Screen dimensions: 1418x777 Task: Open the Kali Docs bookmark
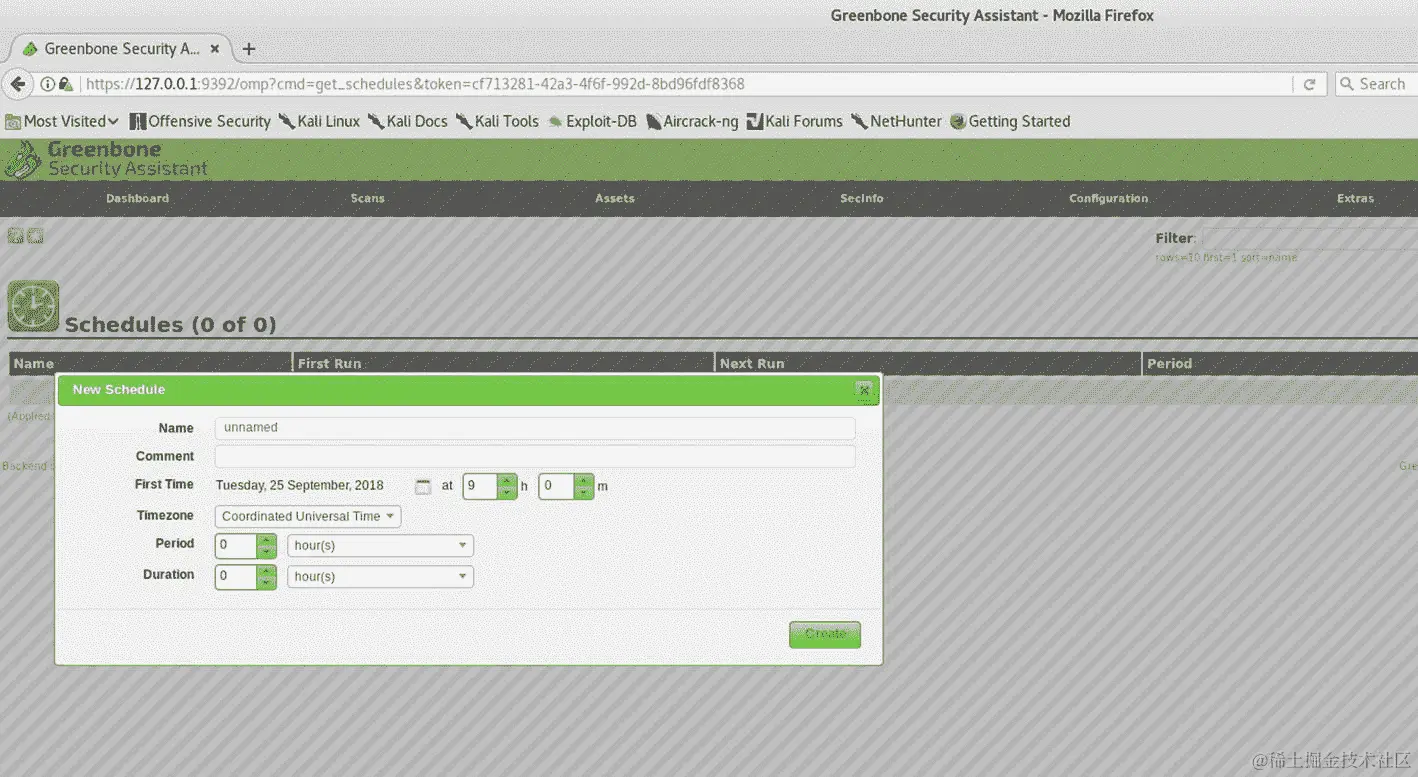click(x=408, y=122)
